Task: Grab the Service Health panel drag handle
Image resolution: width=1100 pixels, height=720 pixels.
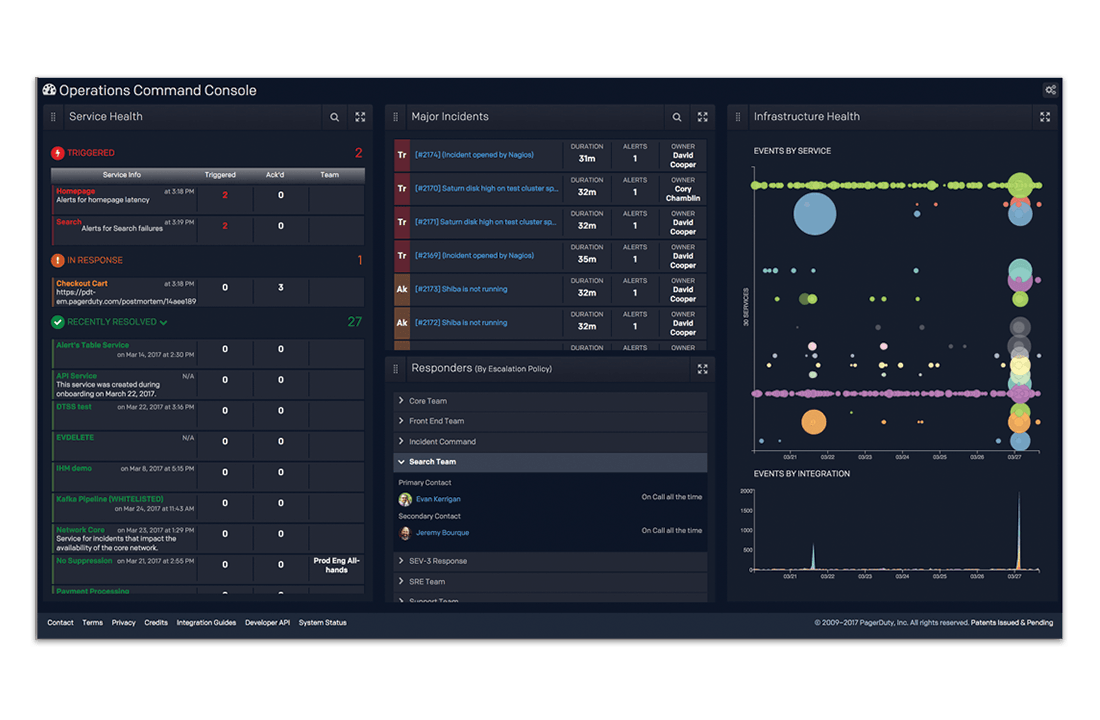Action: click(x=53, y=117)
